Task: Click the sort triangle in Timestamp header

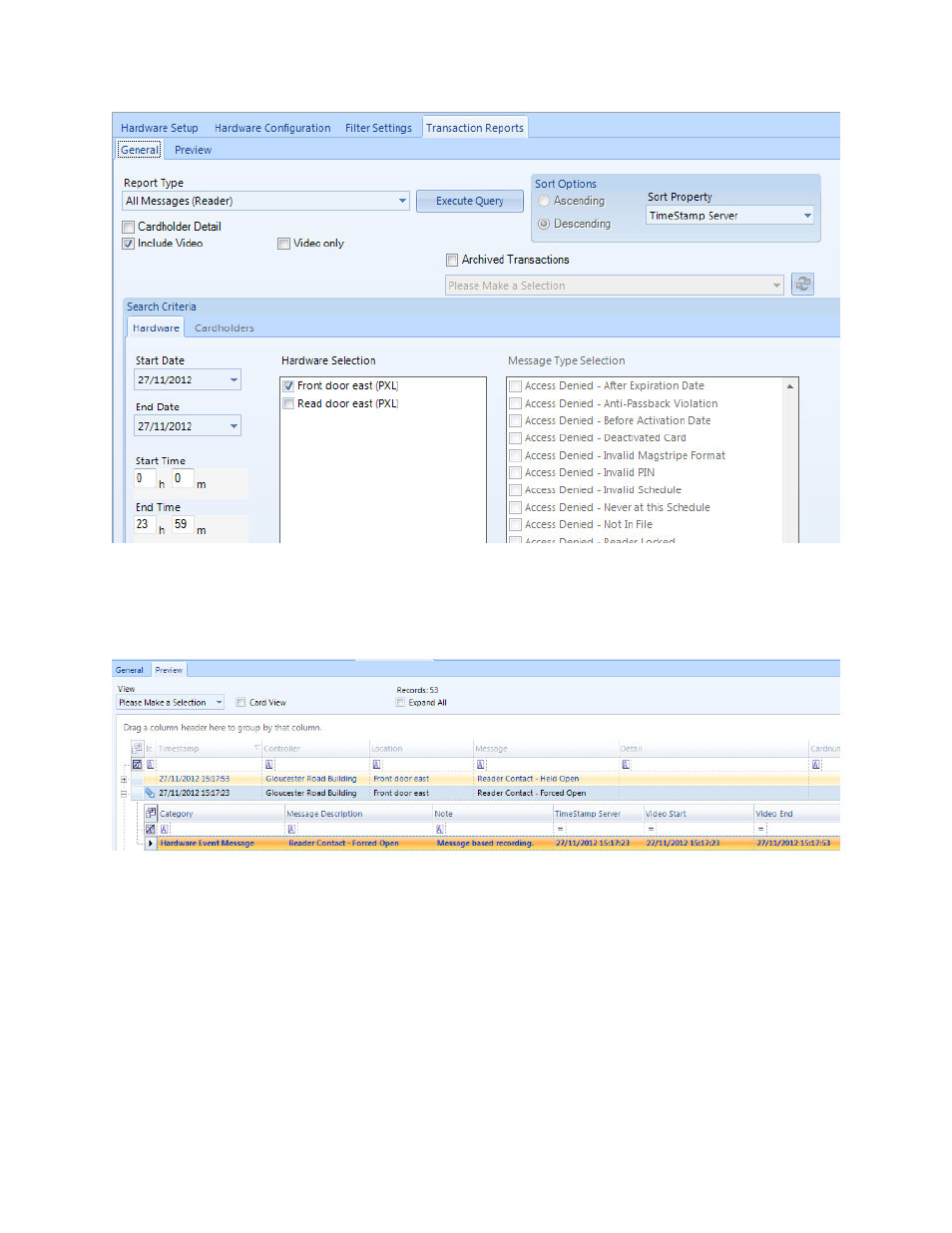Action: coord(256,748)
